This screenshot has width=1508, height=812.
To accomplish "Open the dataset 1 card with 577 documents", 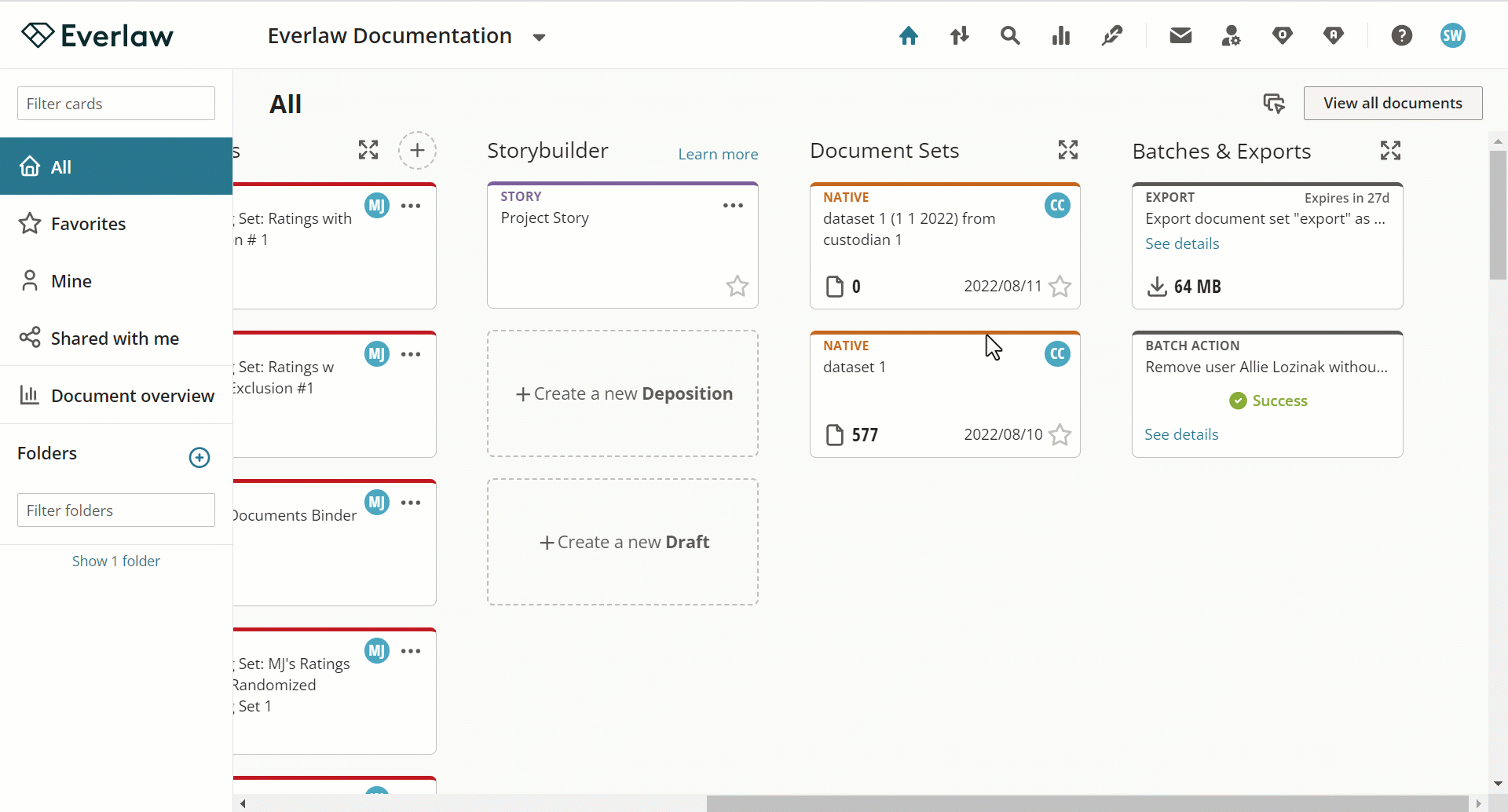I will click(x=945, y=393).
